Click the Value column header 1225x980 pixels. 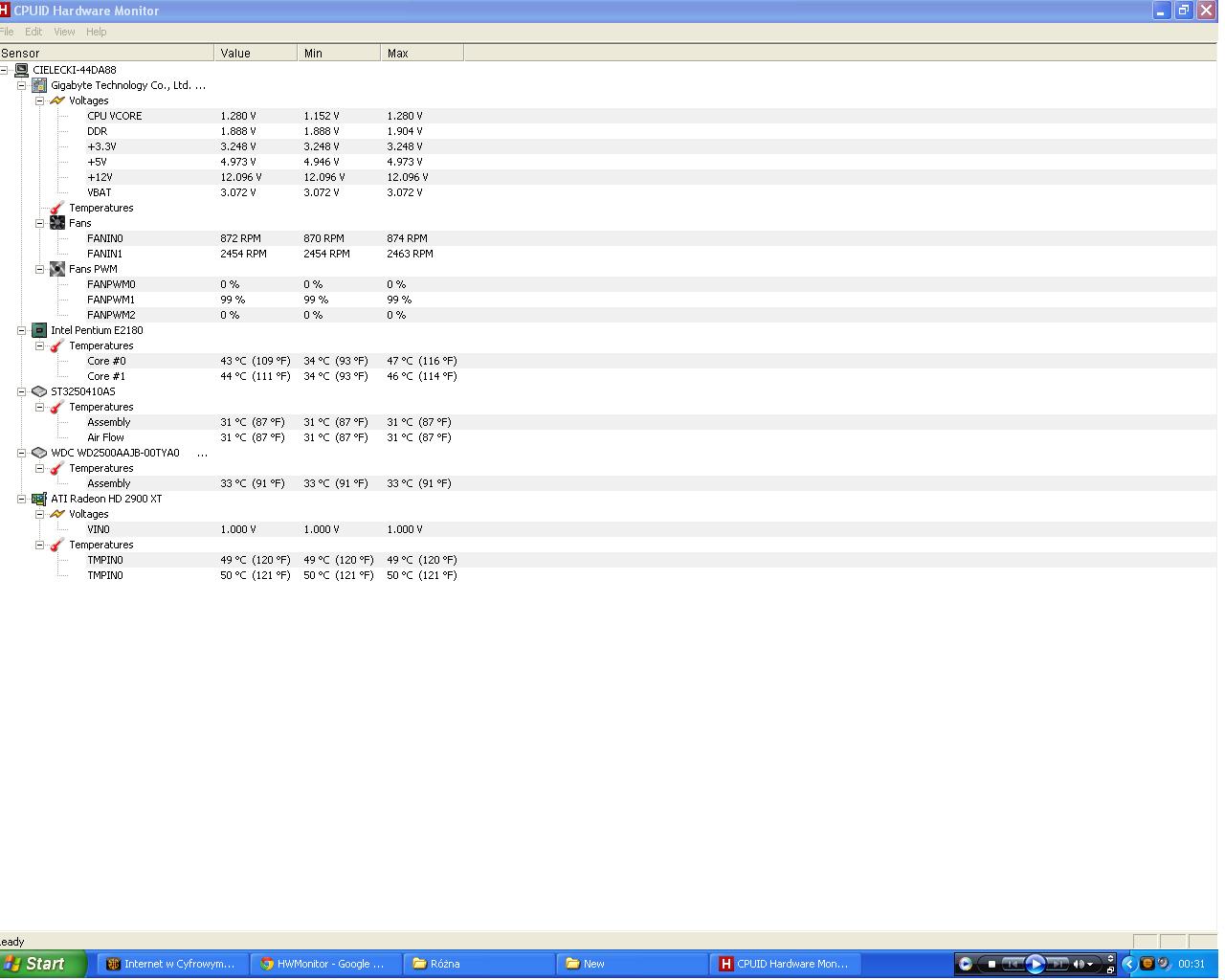(x=256, y=54)
